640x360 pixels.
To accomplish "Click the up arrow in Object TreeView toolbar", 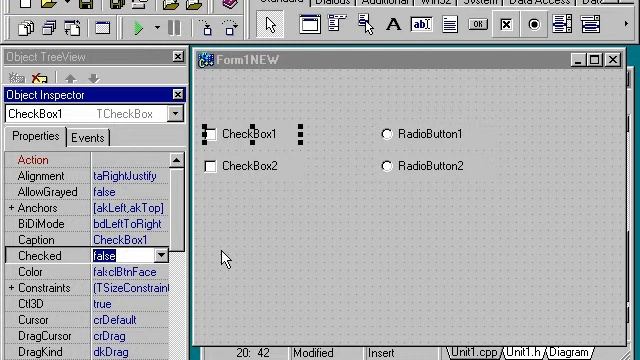I will (x=71, y=78).
